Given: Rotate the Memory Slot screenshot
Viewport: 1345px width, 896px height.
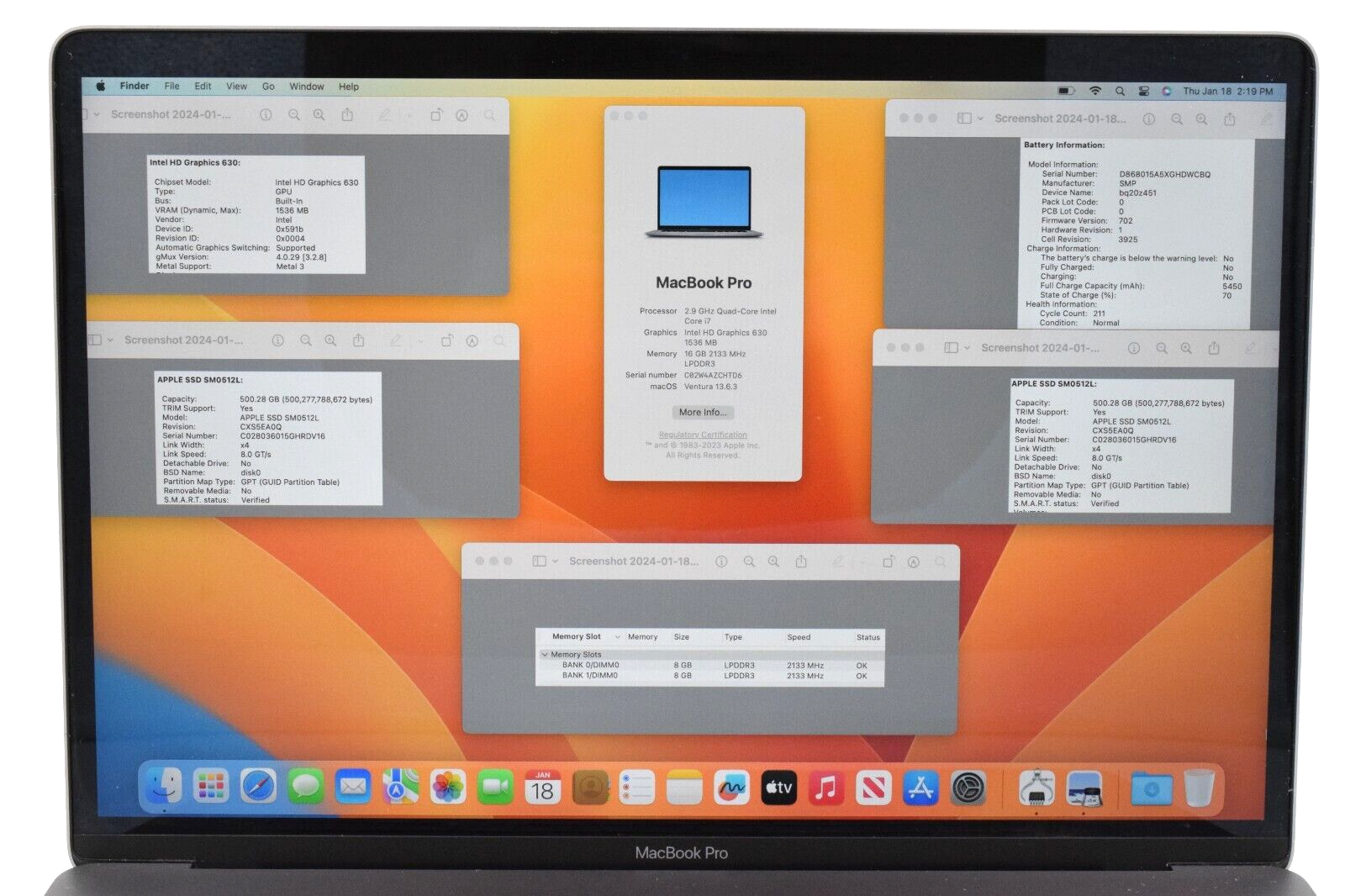Looking at the screenshot, I should tap(889, 561).
